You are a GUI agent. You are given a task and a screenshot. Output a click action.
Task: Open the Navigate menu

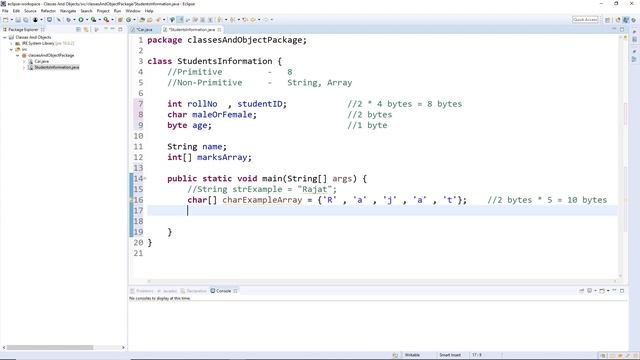68,11
